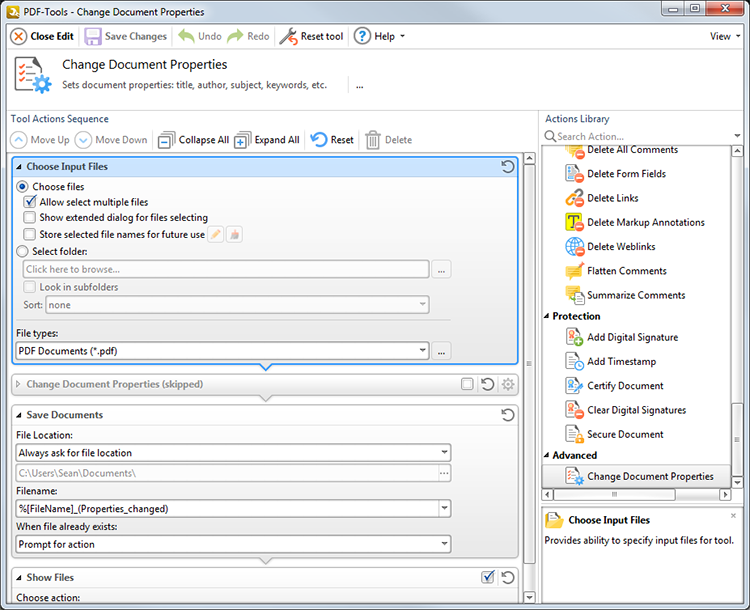This screenshot has height=610, width=750.
Task: Collapse the Show Files section
Action: [x=19, y=578]
